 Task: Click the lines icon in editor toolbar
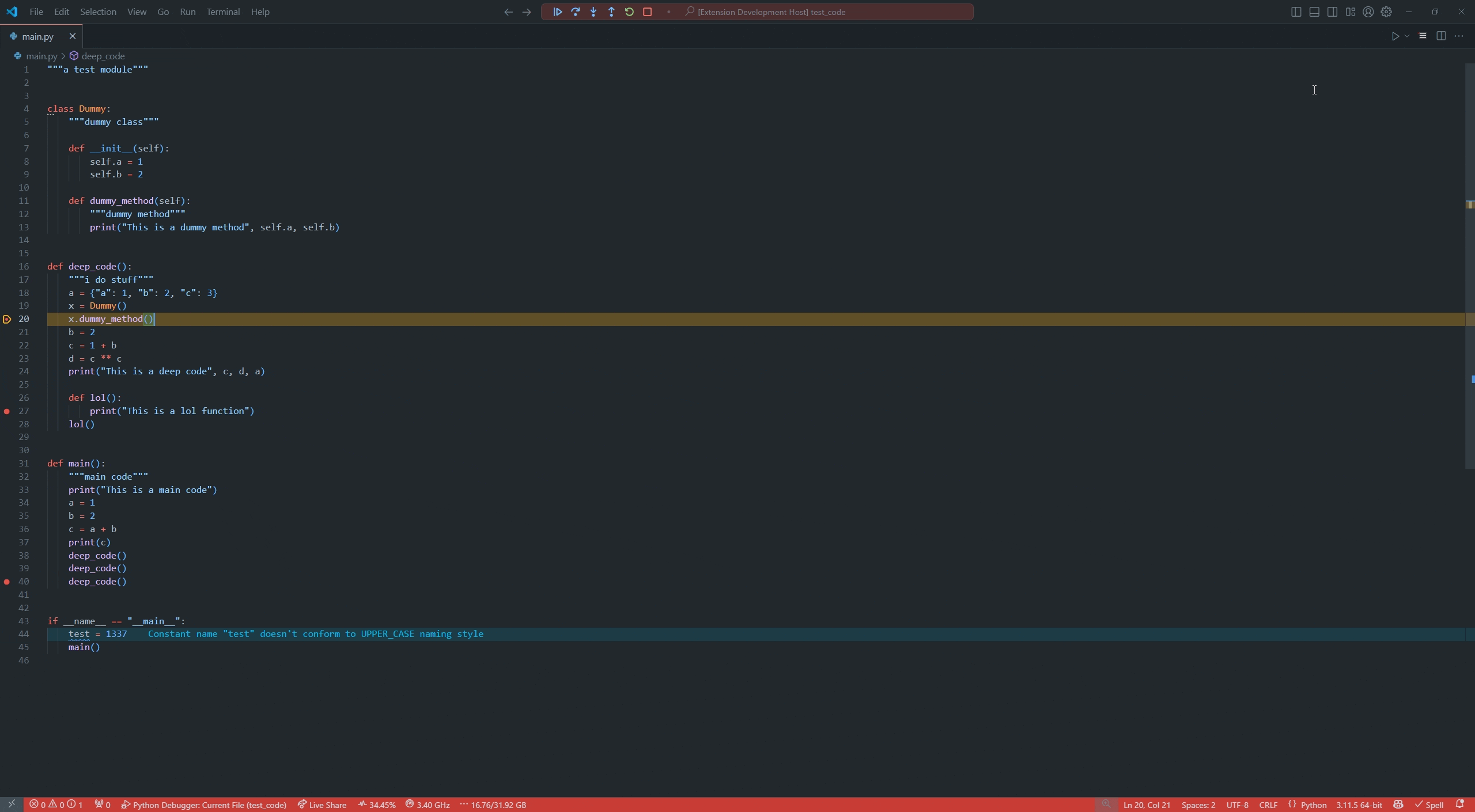(1423, 36)
